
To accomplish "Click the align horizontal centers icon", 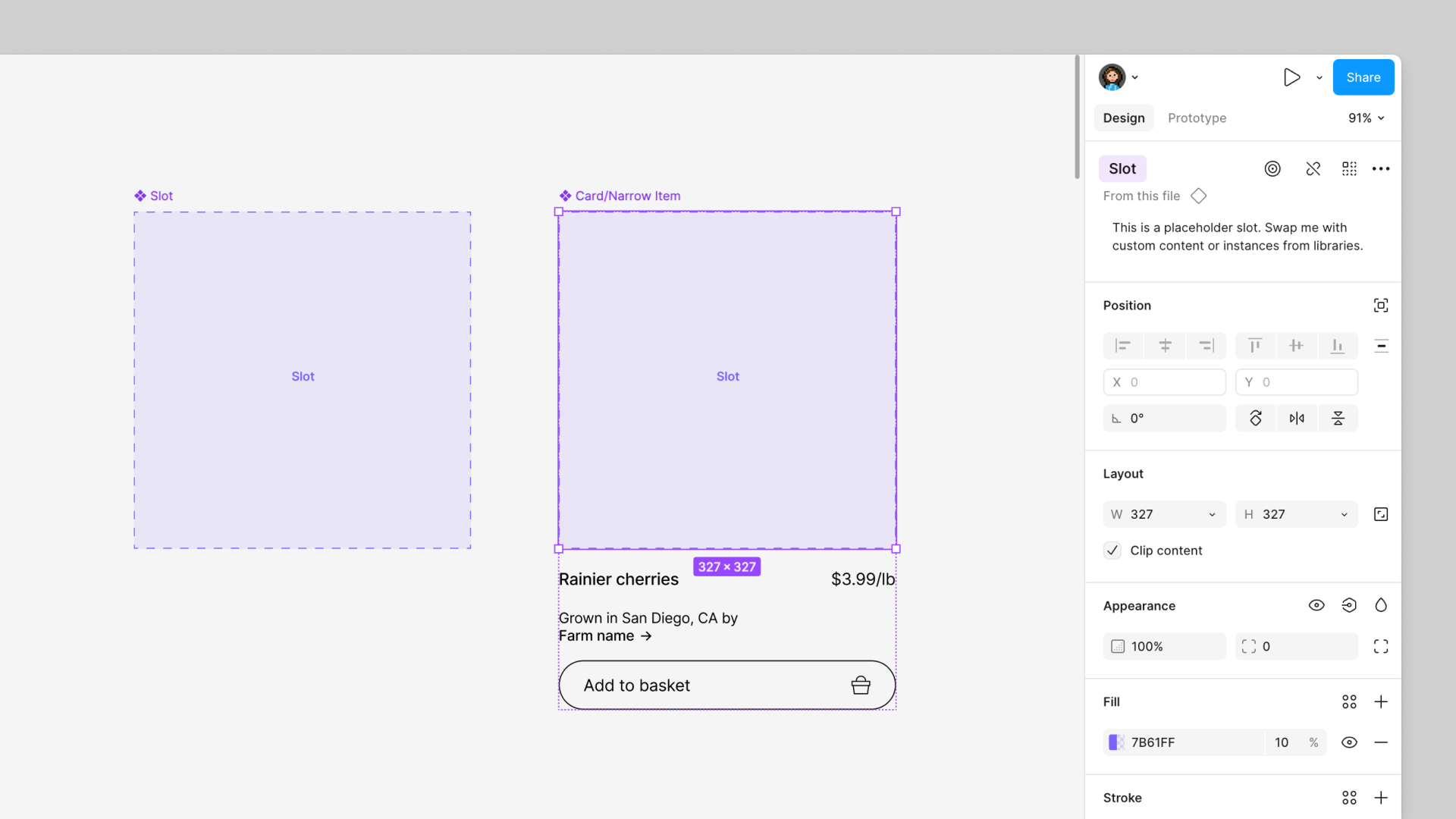I will [1165, 346].
